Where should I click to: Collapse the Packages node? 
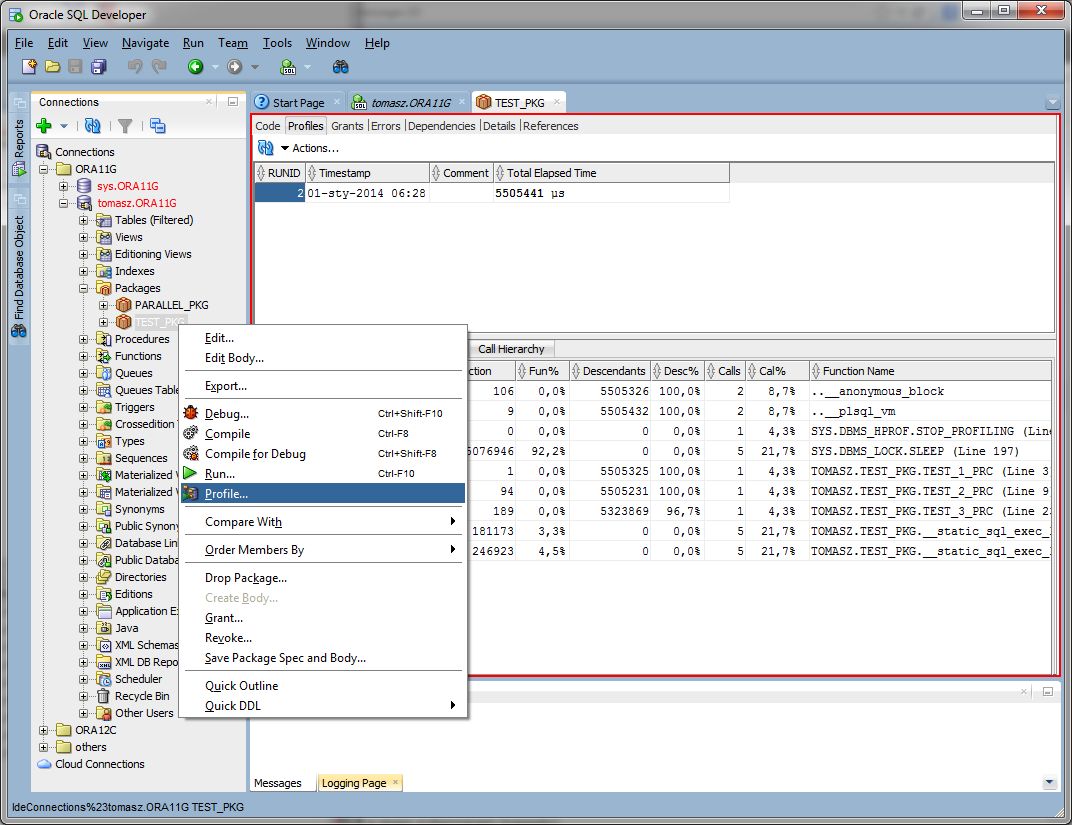[83, 288]
